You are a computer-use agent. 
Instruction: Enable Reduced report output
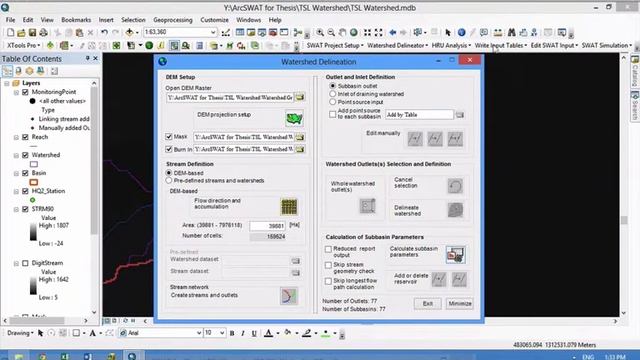pos(328,249)
